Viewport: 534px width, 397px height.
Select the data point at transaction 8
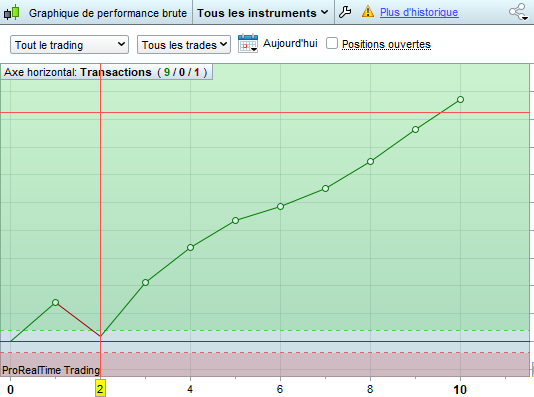click(371, 161)
